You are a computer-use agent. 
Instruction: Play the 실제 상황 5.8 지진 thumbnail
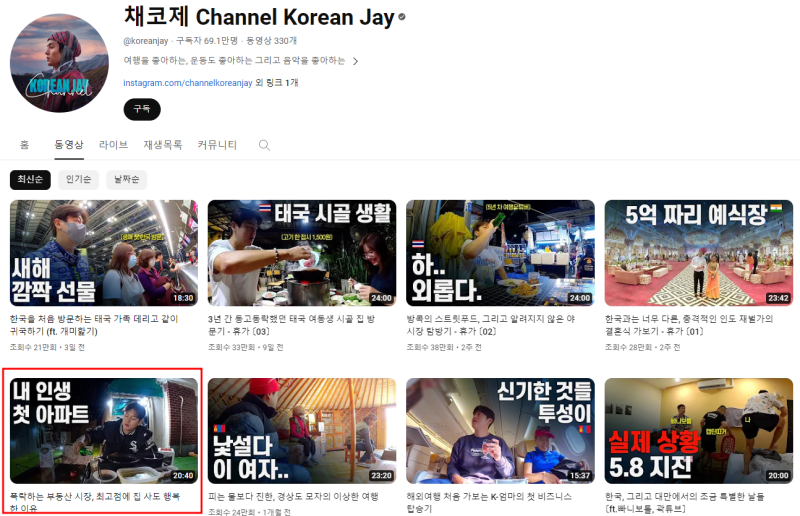tap(698, 431)
